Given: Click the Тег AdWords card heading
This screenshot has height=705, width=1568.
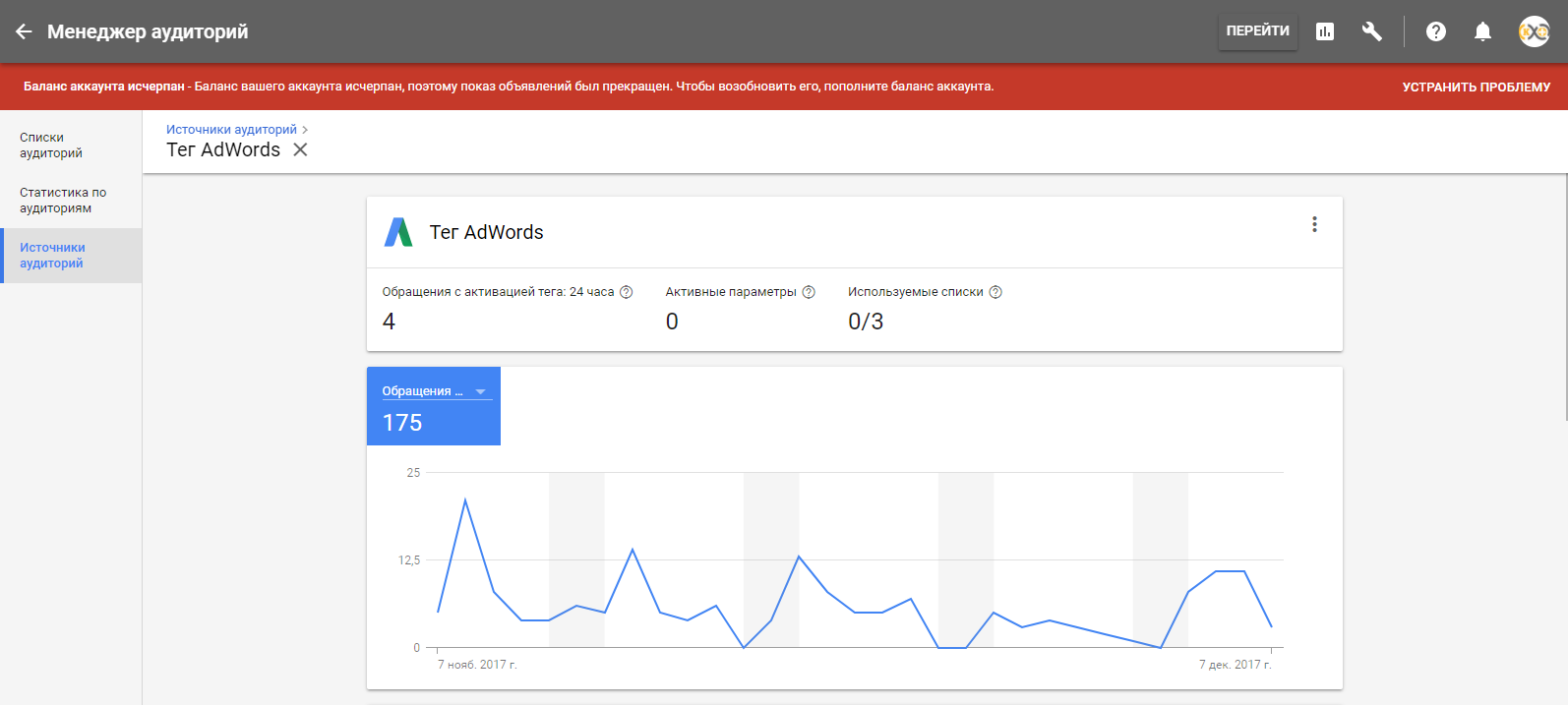Looking at the screenshot, I should [486, 232].
